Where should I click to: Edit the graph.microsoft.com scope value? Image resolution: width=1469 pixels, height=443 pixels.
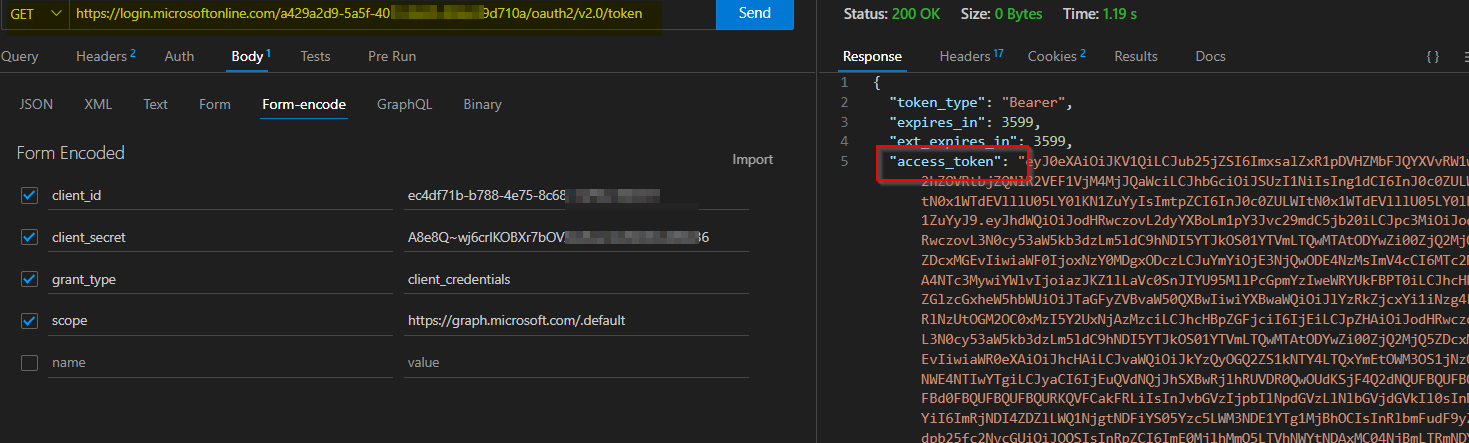pyautogui.click(x=576, y=320)
